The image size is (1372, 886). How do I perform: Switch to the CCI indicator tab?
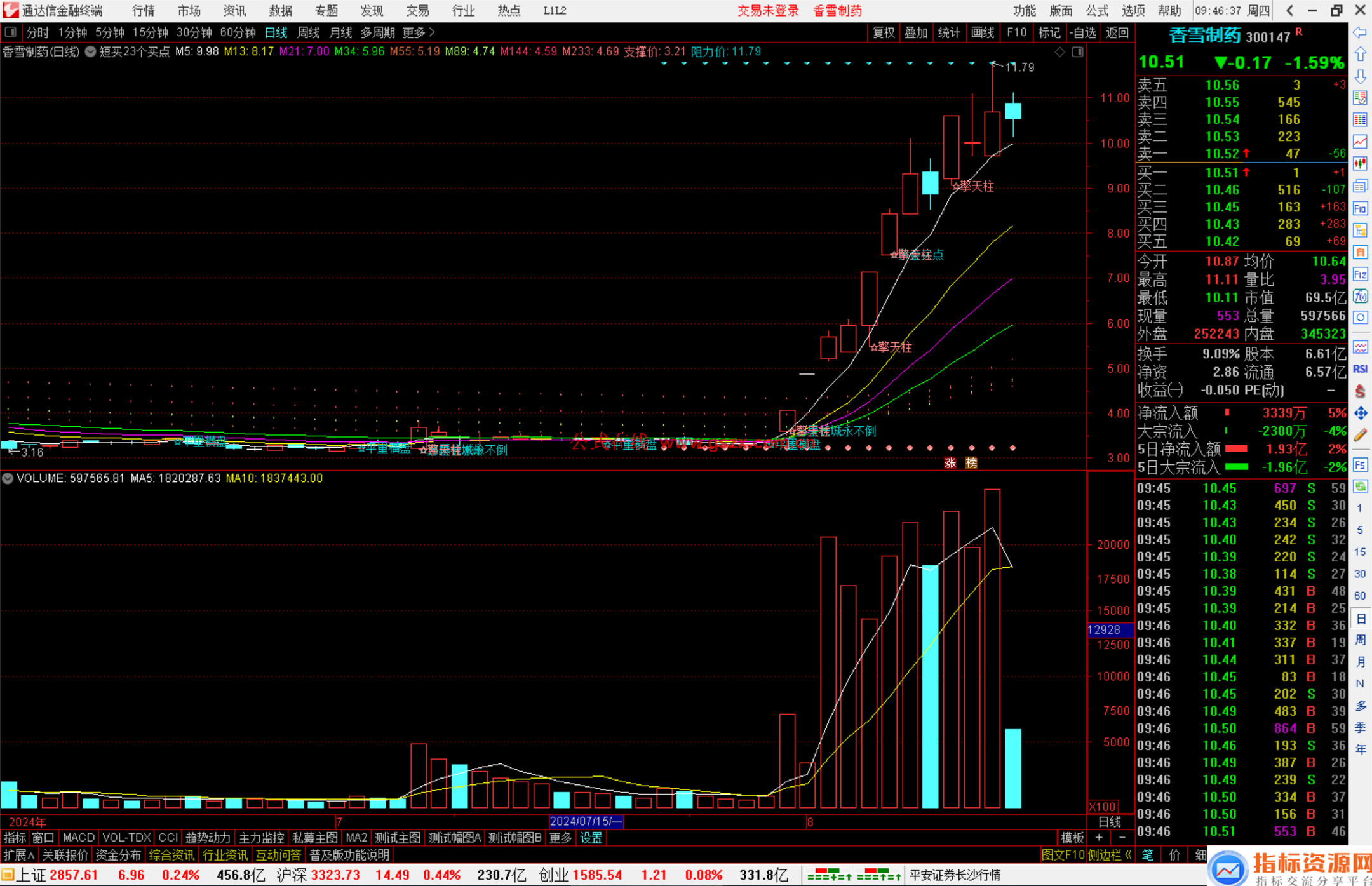[x=168, y=838]
